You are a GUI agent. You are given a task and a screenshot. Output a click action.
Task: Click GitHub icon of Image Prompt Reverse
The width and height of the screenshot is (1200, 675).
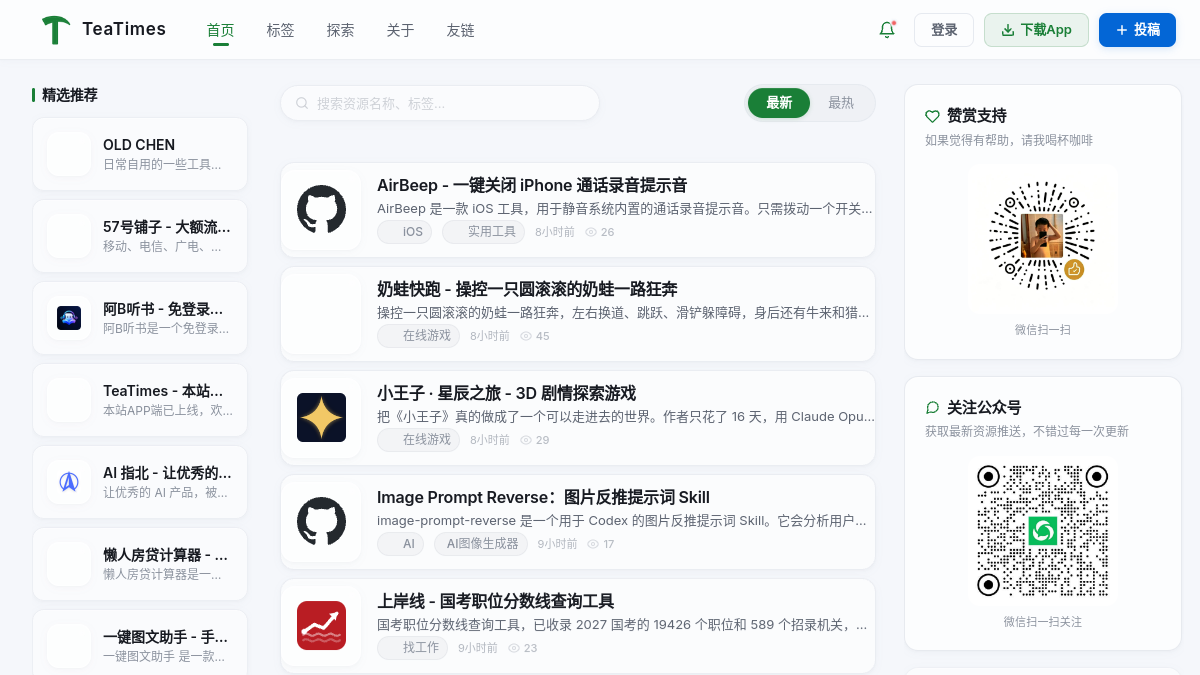click(321, 522)
